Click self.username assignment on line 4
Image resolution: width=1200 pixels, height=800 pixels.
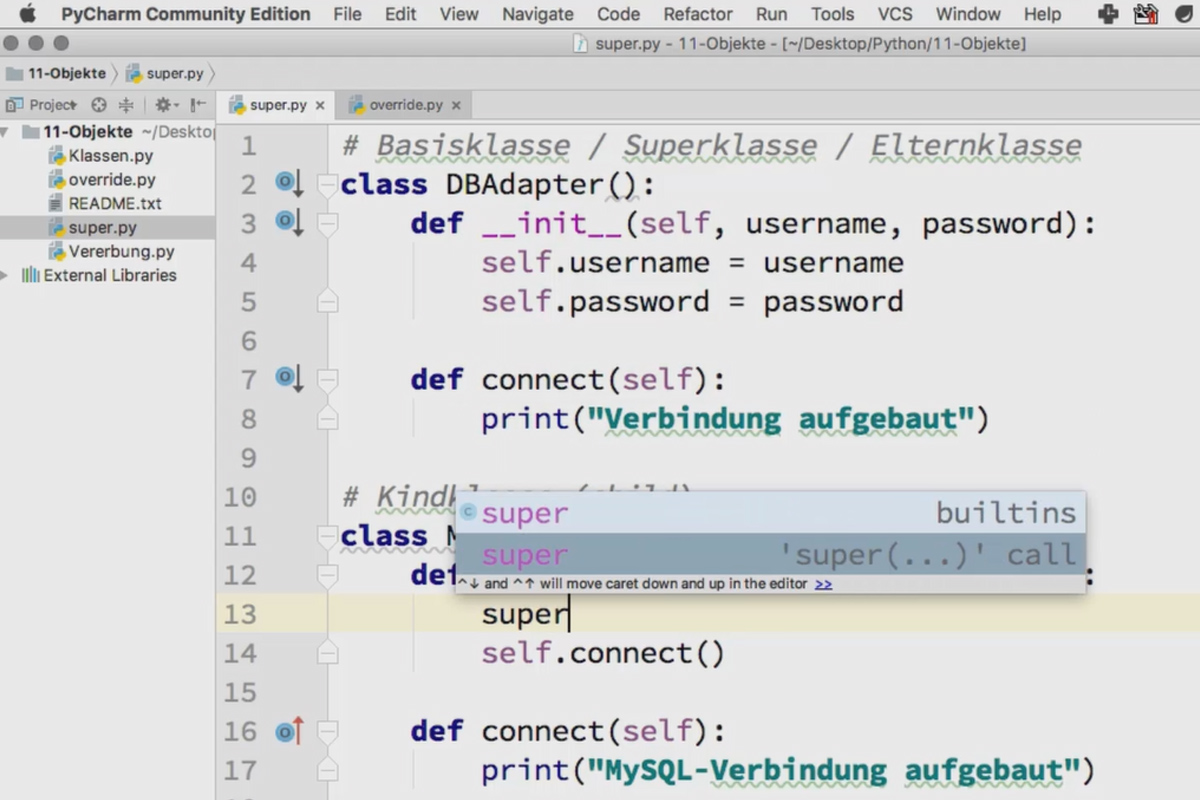692,262
